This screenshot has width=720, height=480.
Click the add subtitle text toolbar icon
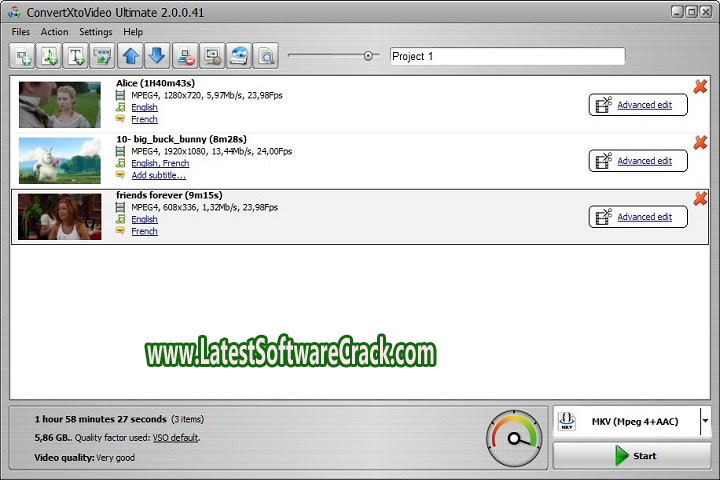(76, 56)
